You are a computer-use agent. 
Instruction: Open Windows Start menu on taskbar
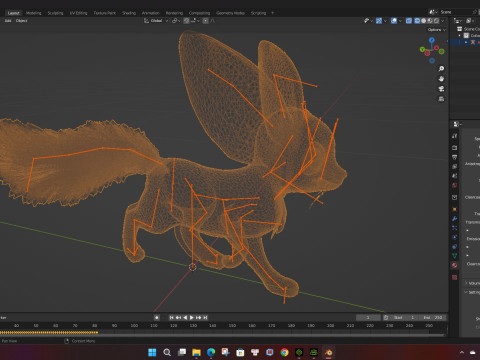pyautogui.click(x=152, y=352)
